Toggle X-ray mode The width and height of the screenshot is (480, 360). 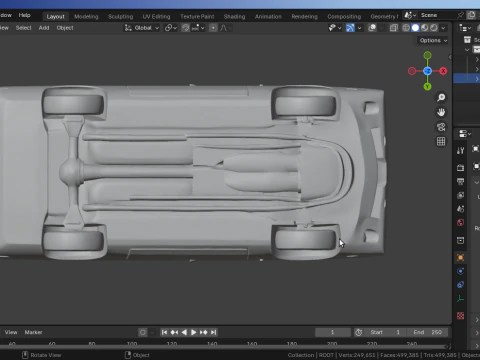[394, 28]
